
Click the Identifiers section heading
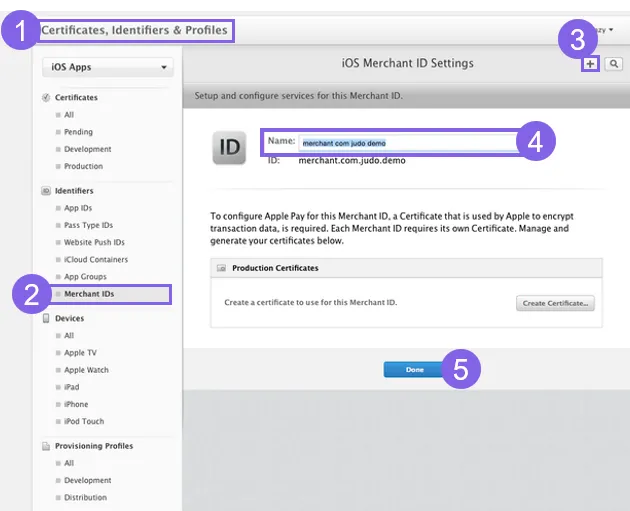[x=74, y=191]
